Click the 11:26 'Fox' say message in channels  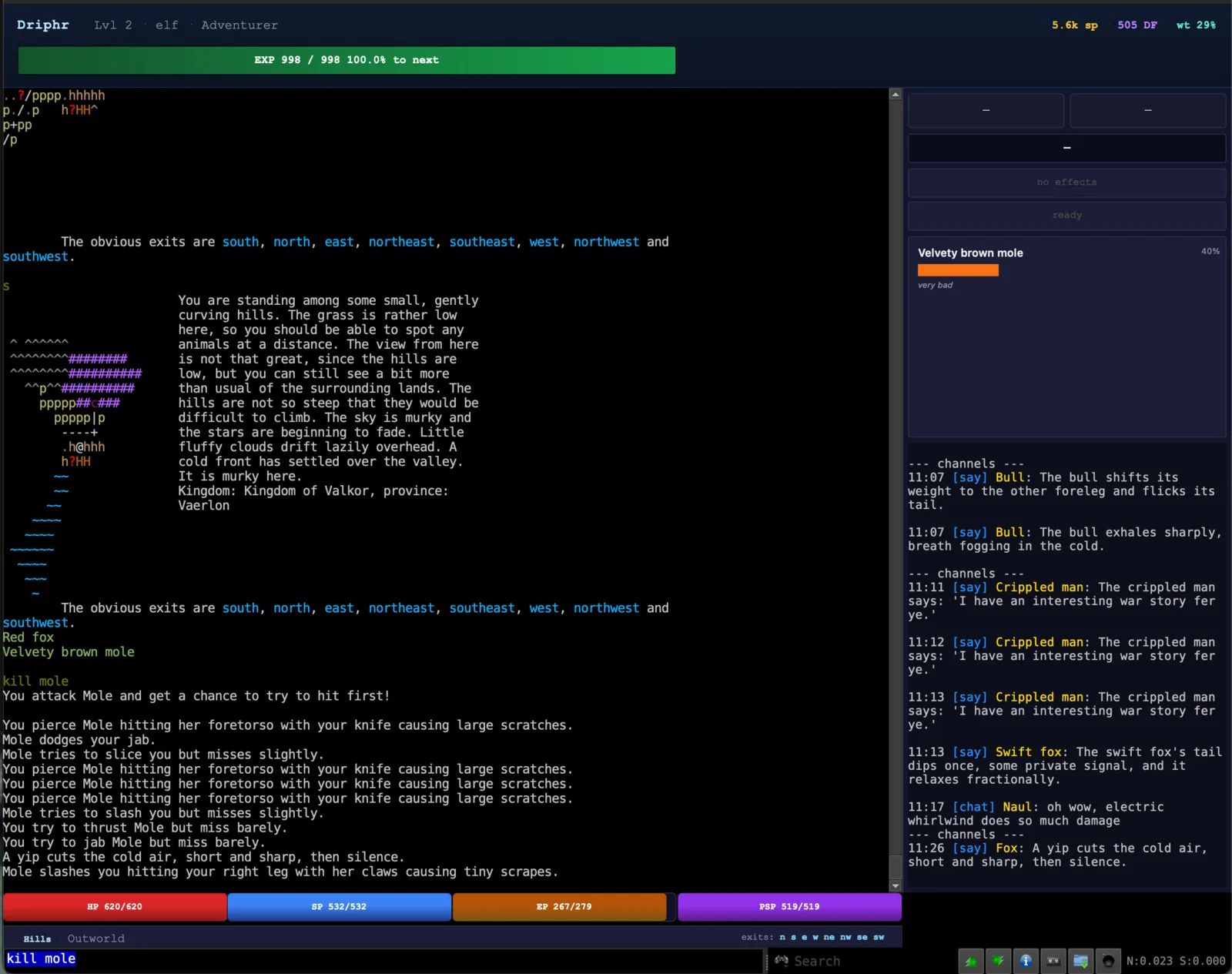click(1057, 855)
